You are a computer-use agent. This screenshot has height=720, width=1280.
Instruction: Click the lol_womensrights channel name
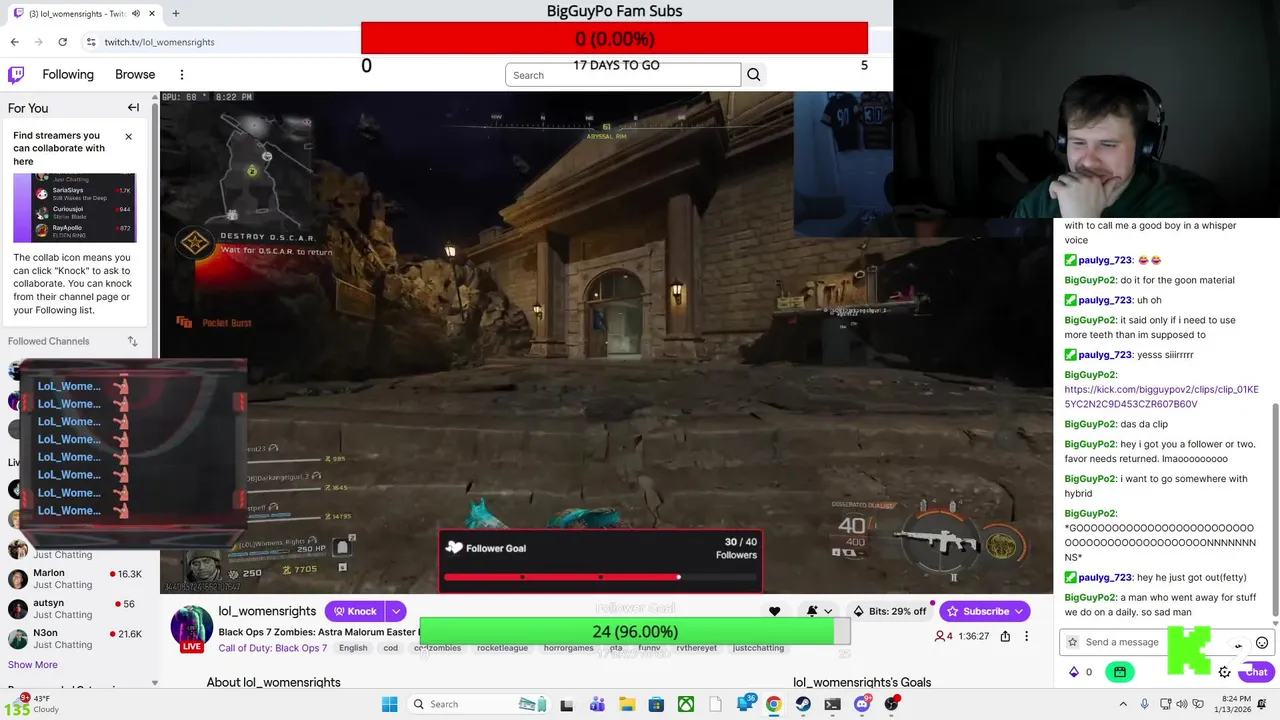[x=267, y=611]
